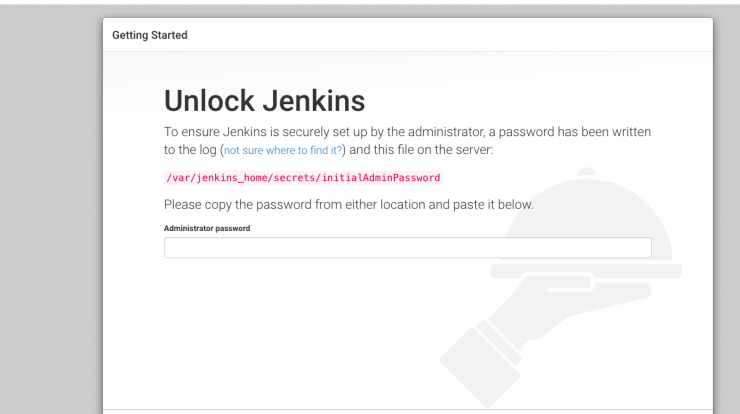Click the "and this file on the server:" text

click(x=421, y=150)
